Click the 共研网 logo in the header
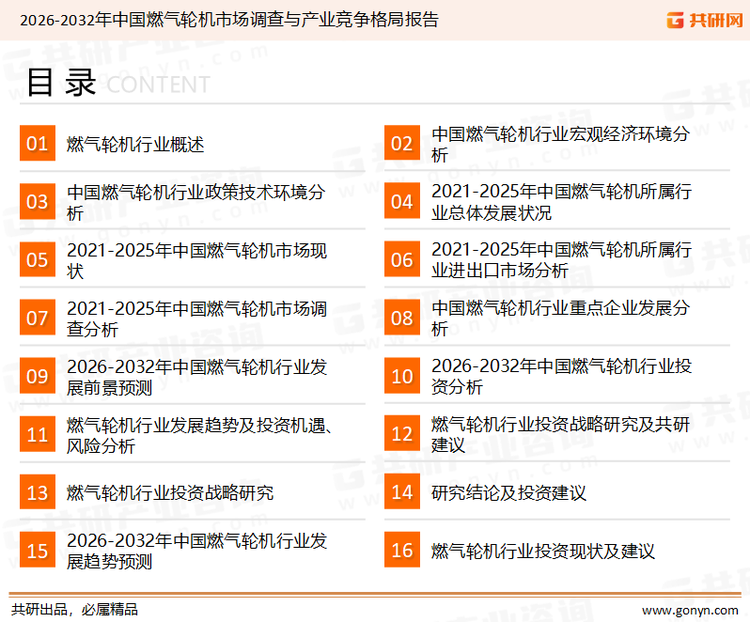750x622 pixels. click(705, 20)
